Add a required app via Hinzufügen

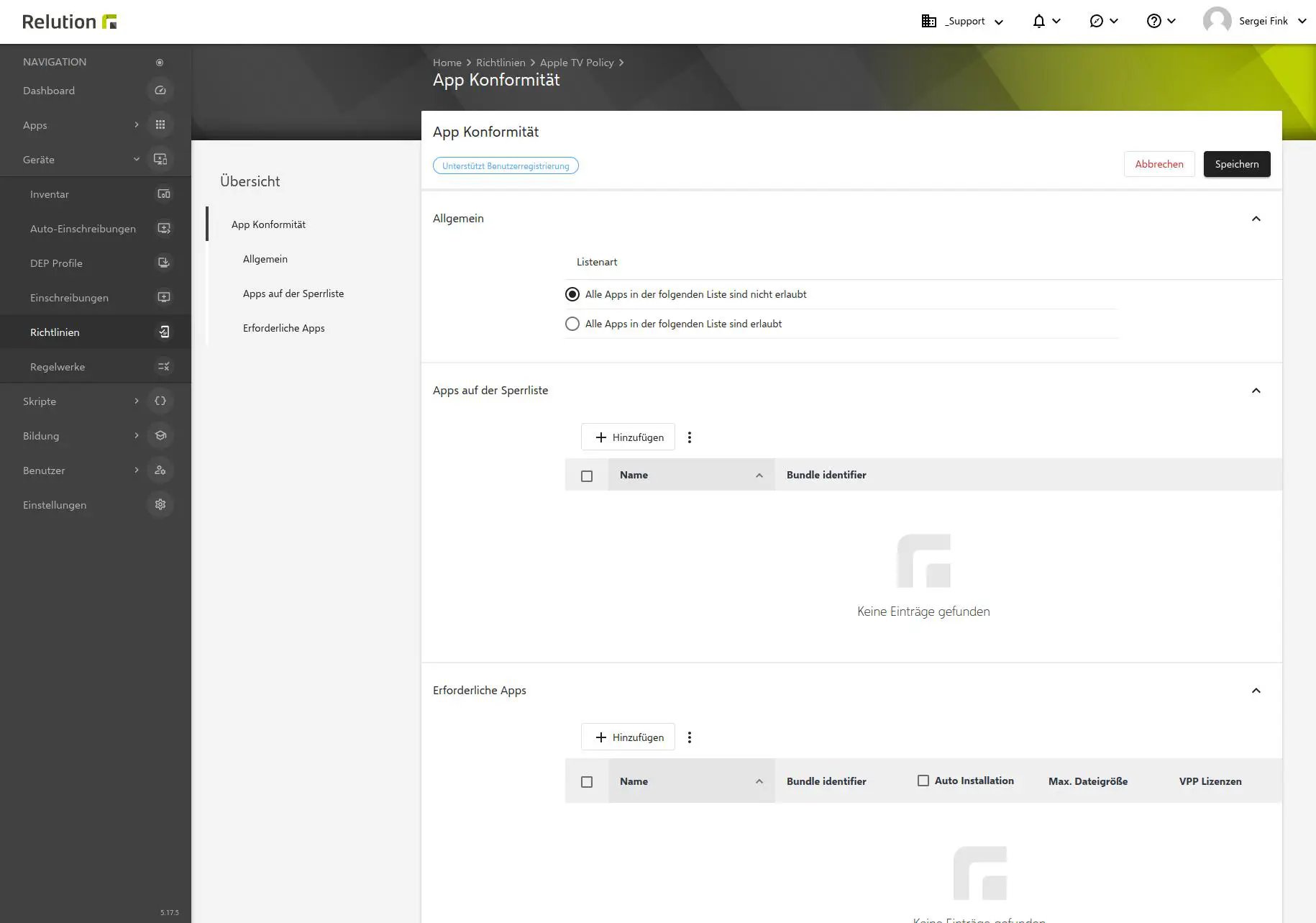(x=628, y=737)
